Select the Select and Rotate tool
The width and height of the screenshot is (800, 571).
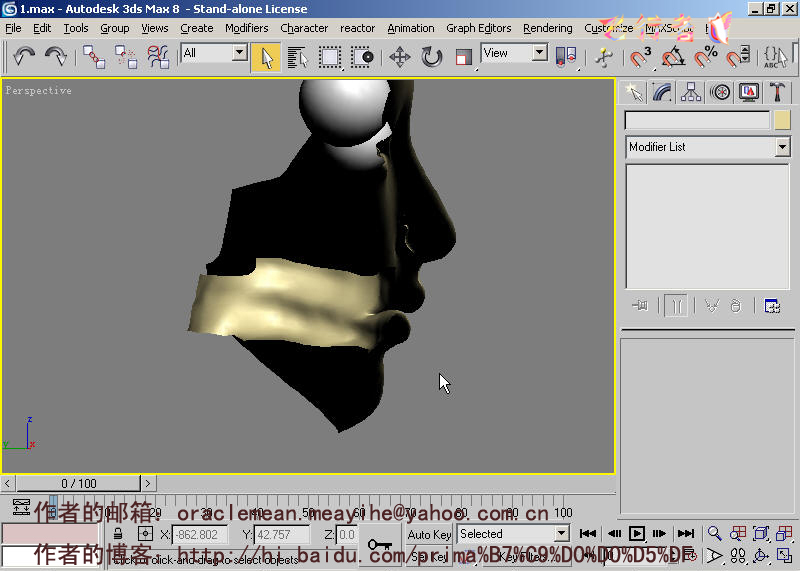pyautogui.click(x=432, y=57)
